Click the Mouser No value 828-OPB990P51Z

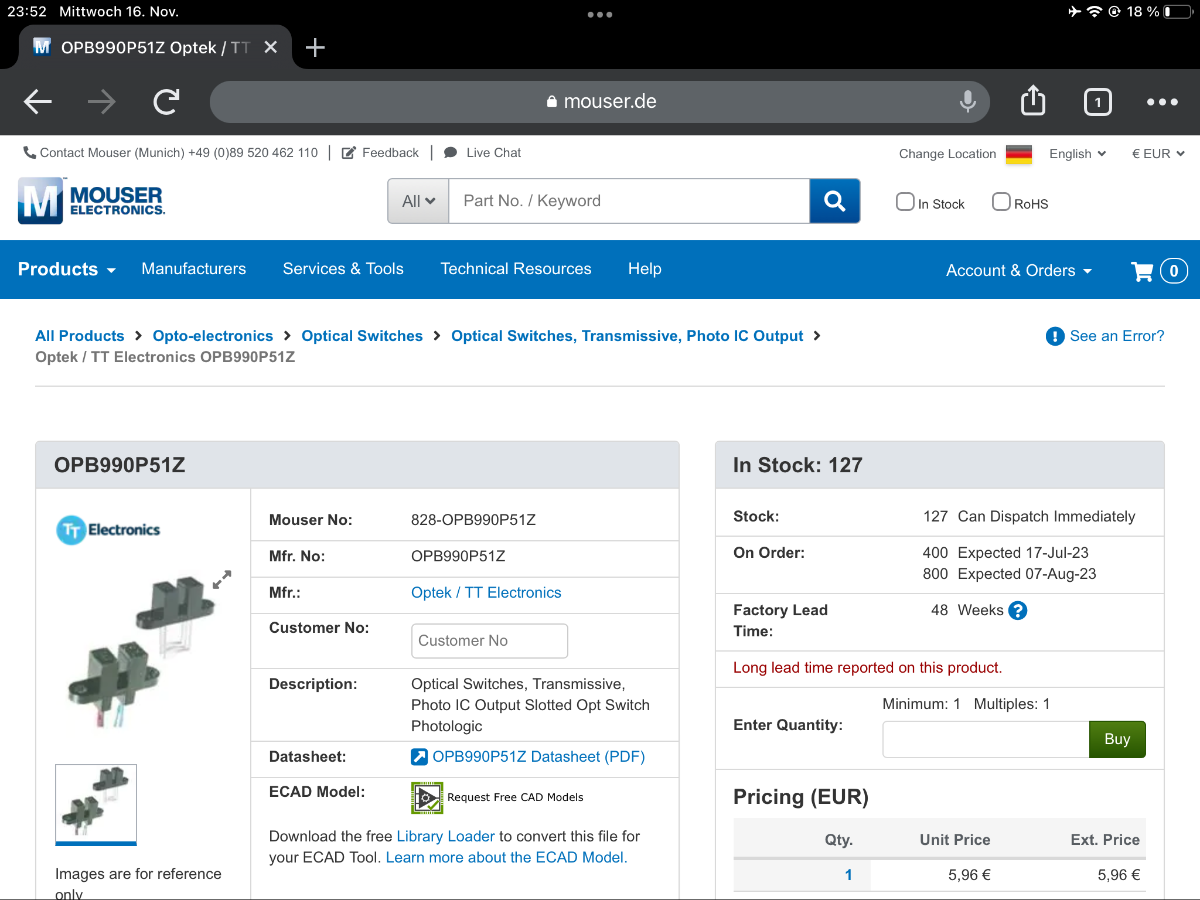click(473, 520)
